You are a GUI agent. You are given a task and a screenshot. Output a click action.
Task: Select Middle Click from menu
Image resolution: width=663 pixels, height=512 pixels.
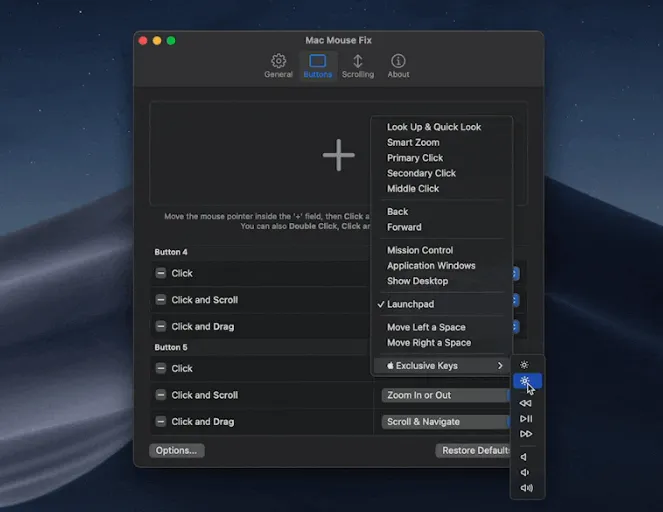pos(442,189)
